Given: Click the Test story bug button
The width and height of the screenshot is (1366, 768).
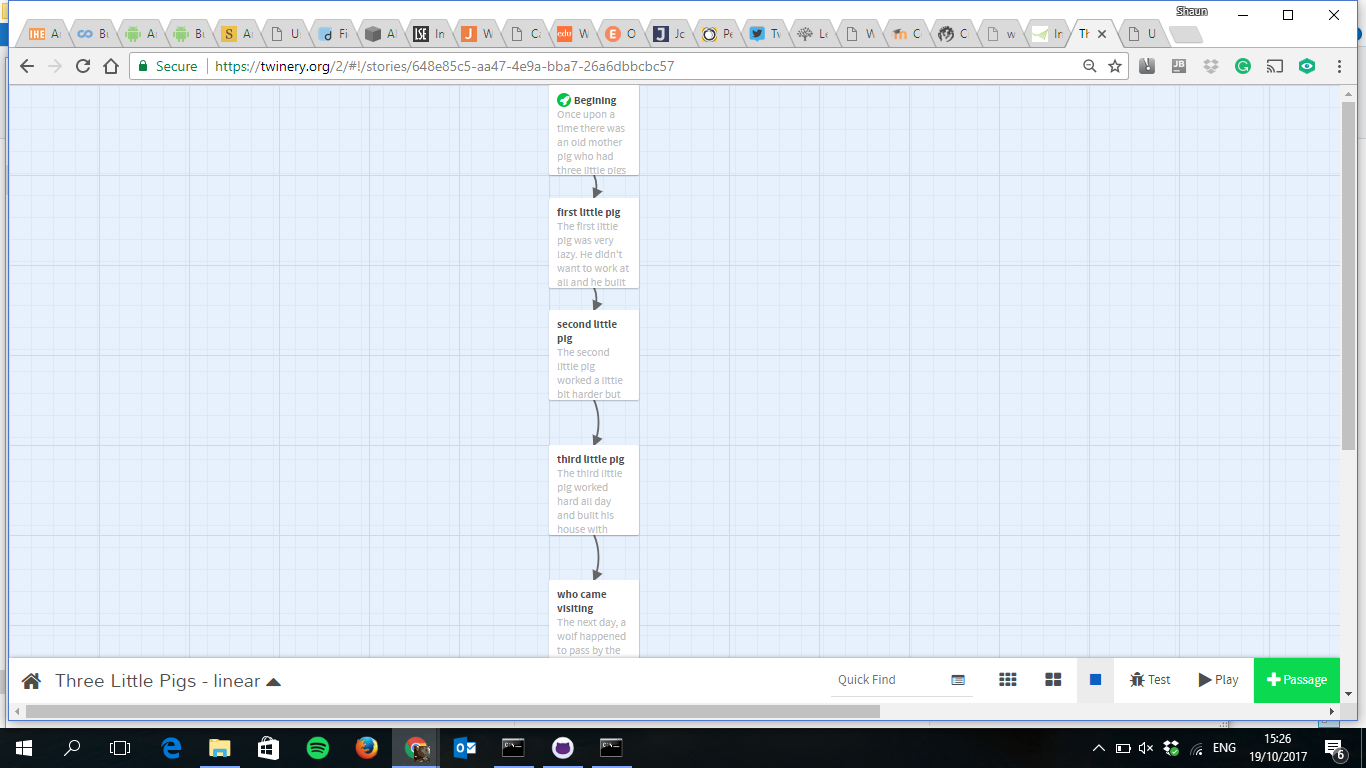Looking at the screenshot, I should 1150,680.
